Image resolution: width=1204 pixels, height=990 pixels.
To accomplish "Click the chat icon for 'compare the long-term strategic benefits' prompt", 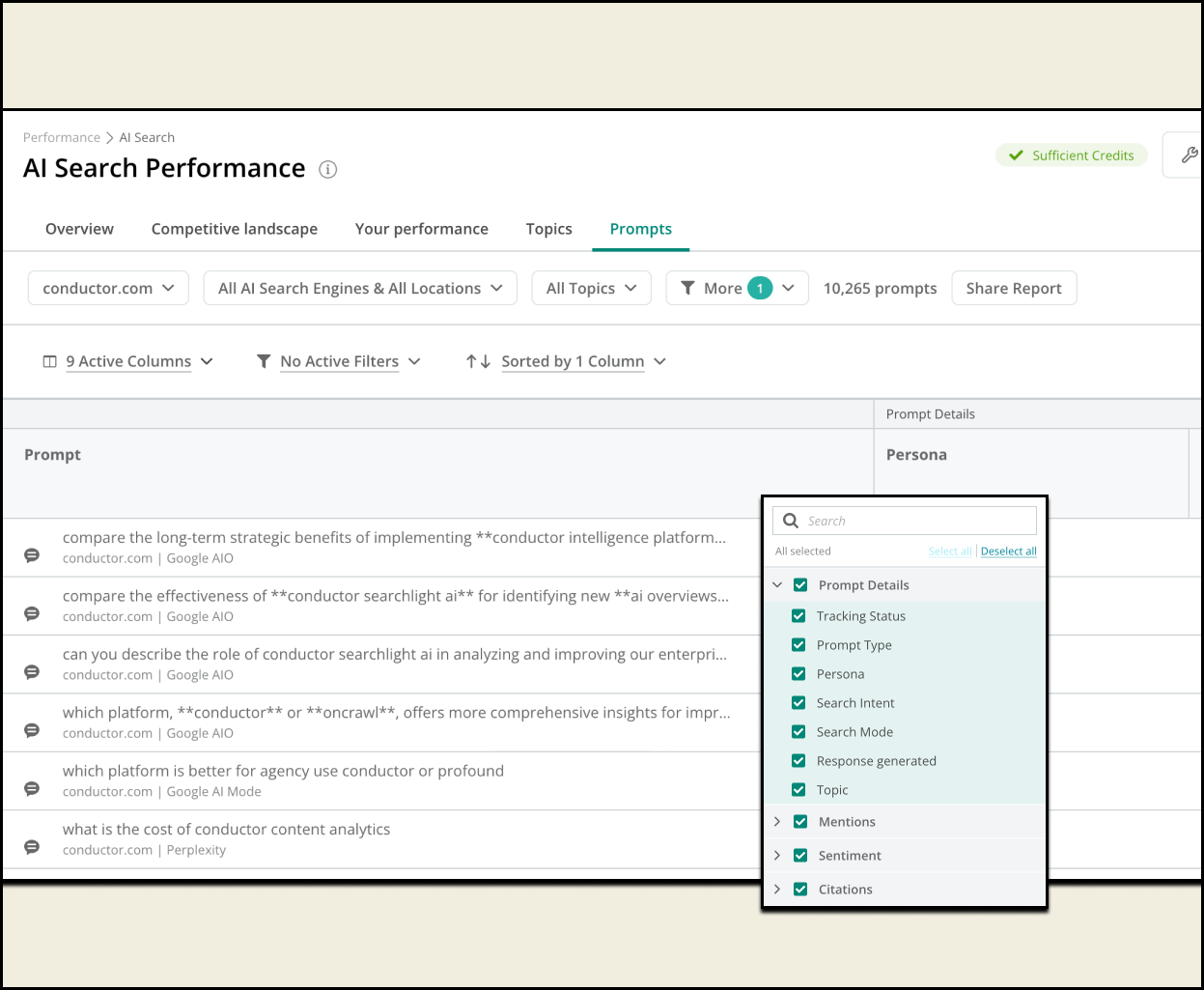I will 32,555.
